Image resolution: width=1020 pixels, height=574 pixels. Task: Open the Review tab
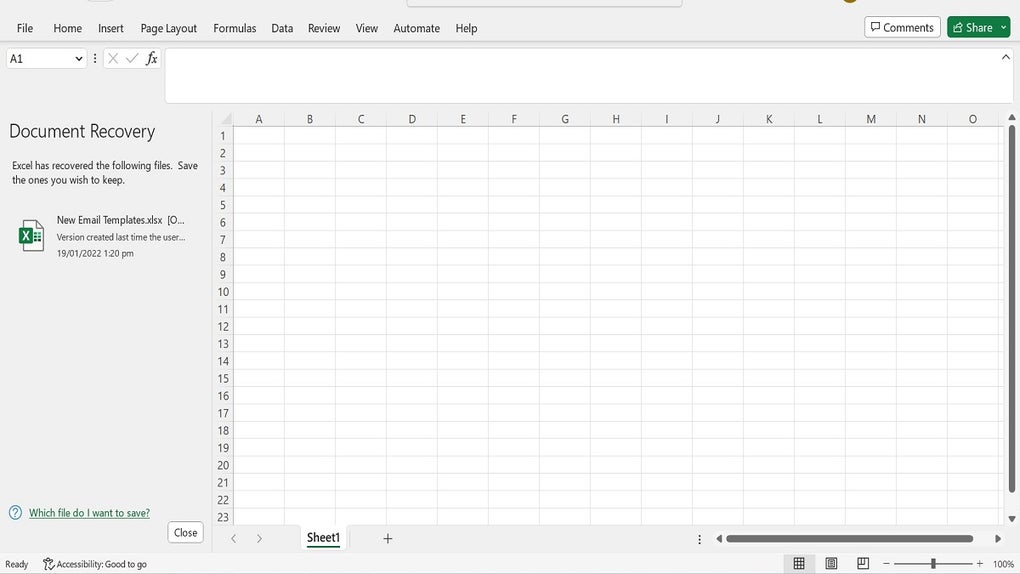324,28
